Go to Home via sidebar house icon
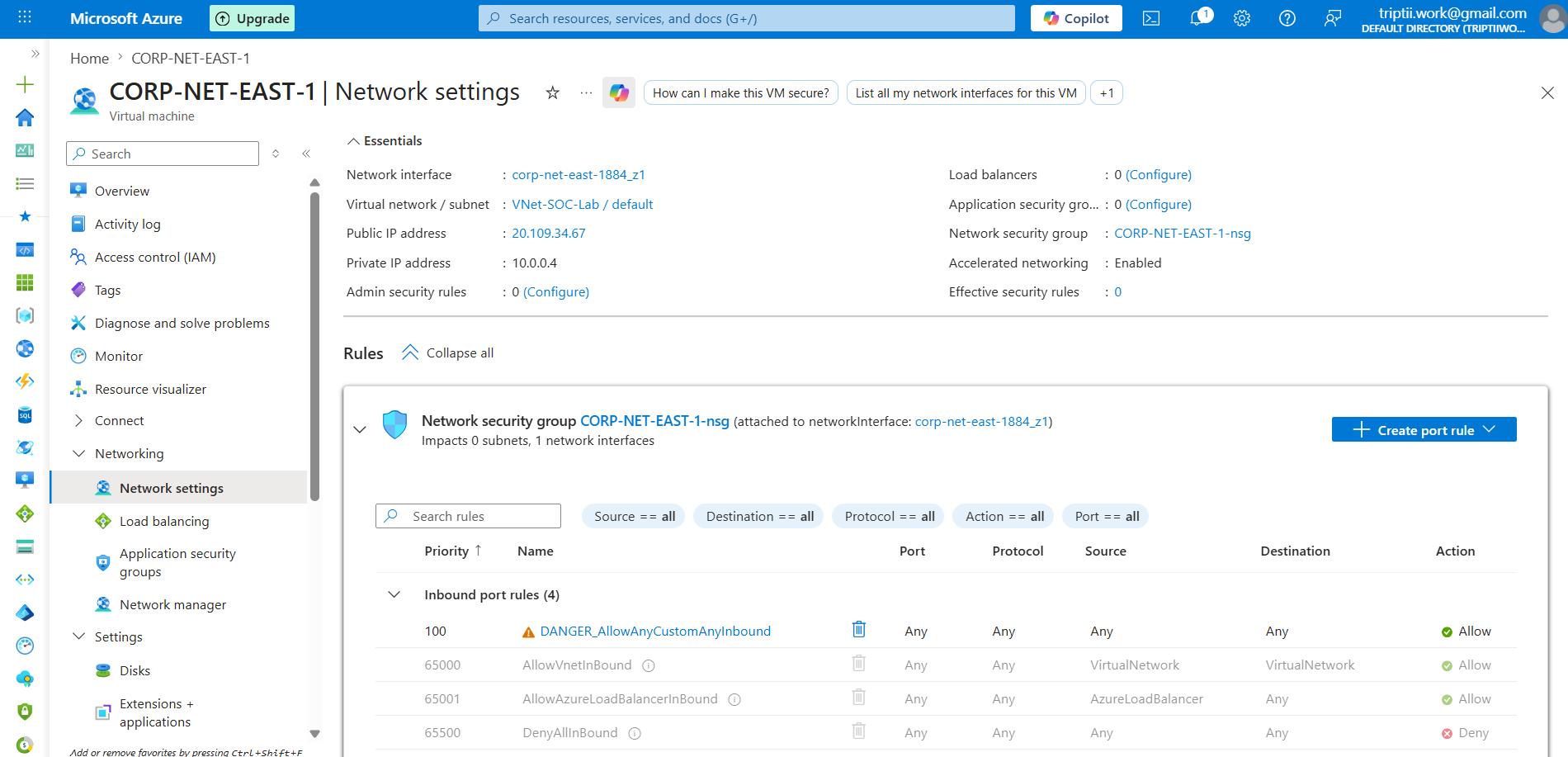Viewport: 1568px width, 757px height. (25, 117)
